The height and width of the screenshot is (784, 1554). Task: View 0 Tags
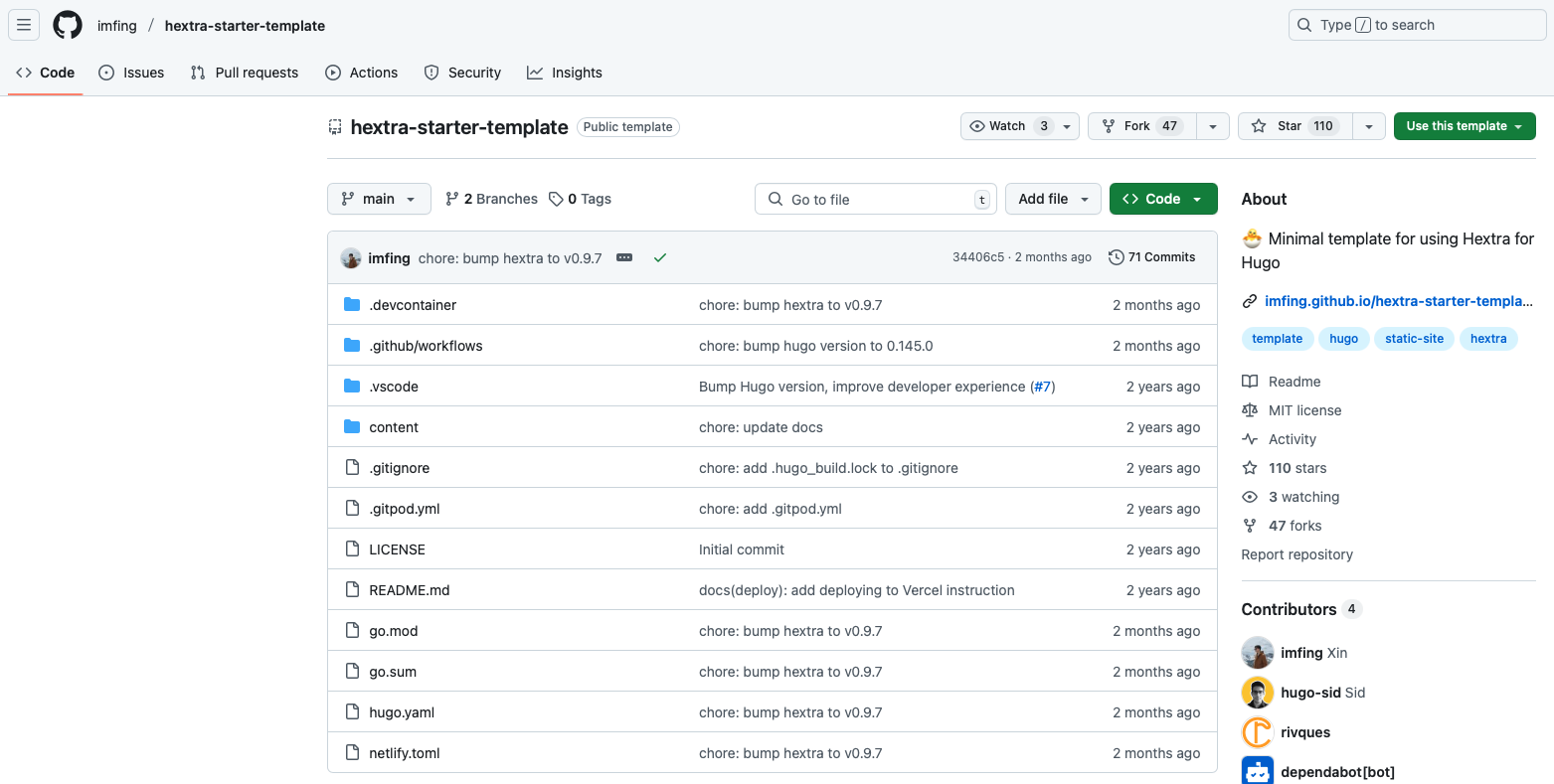pos(581,199)
